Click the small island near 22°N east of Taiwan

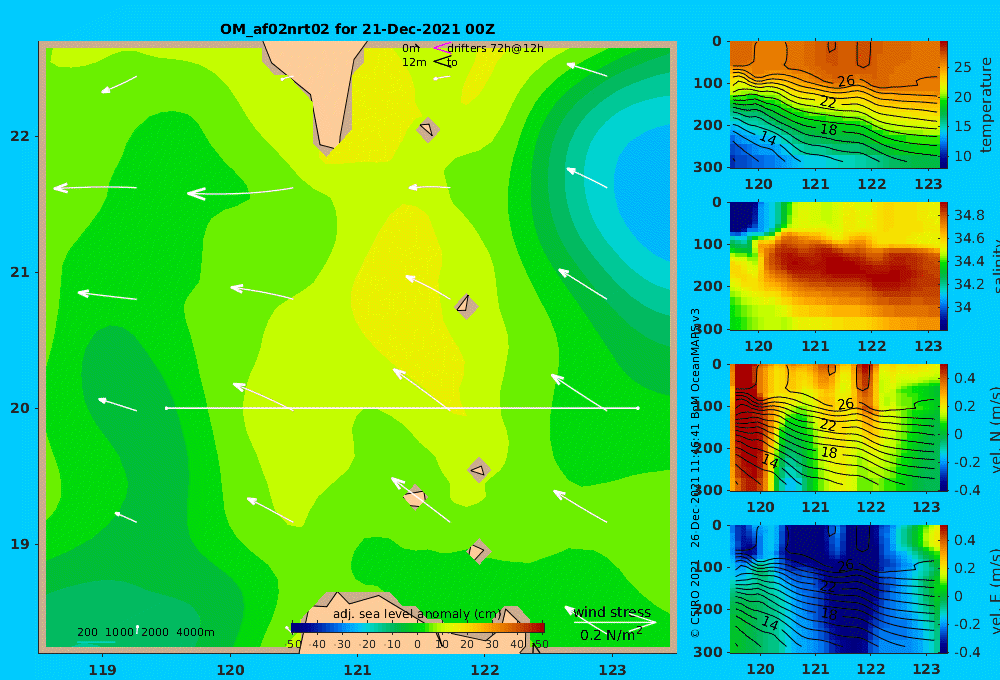427,129
